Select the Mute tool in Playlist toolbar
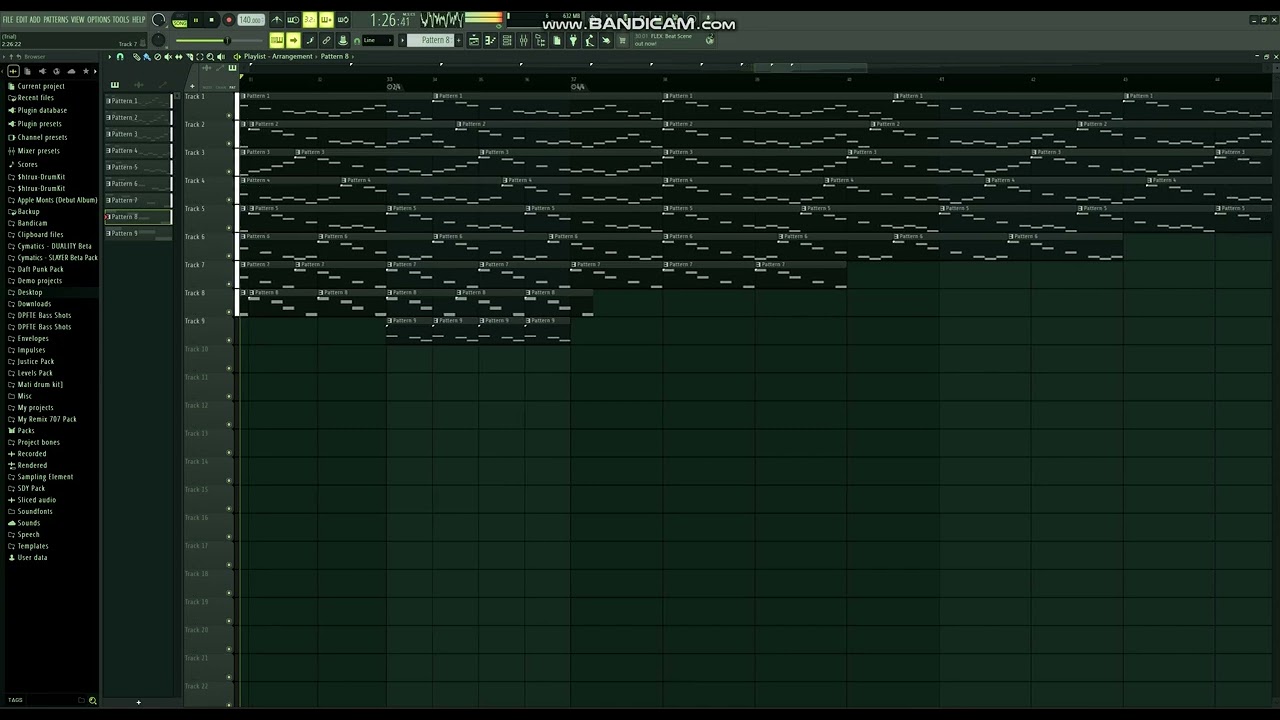 (167, 56)
